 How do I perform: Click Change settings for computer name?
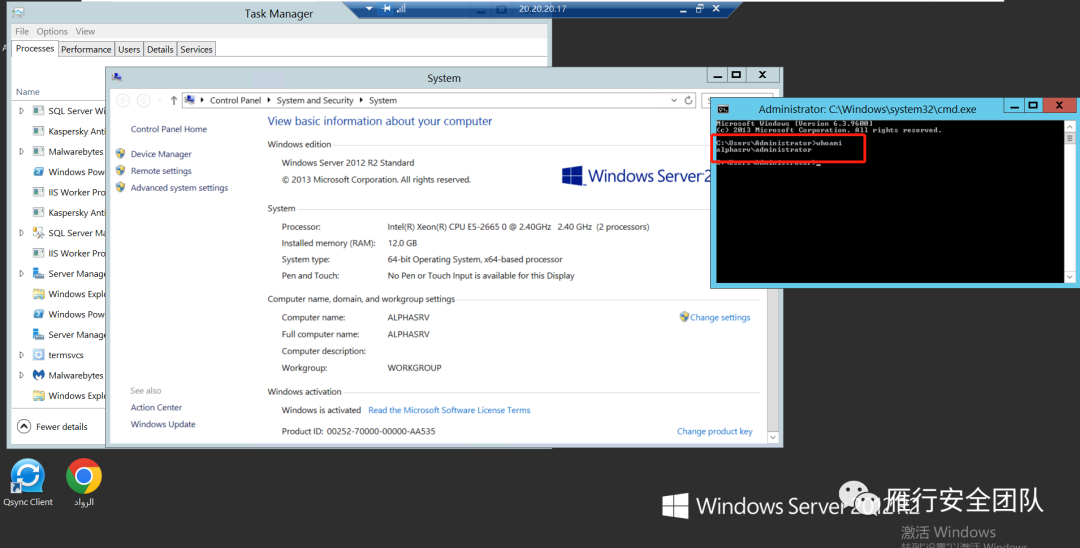pos(720,317)
